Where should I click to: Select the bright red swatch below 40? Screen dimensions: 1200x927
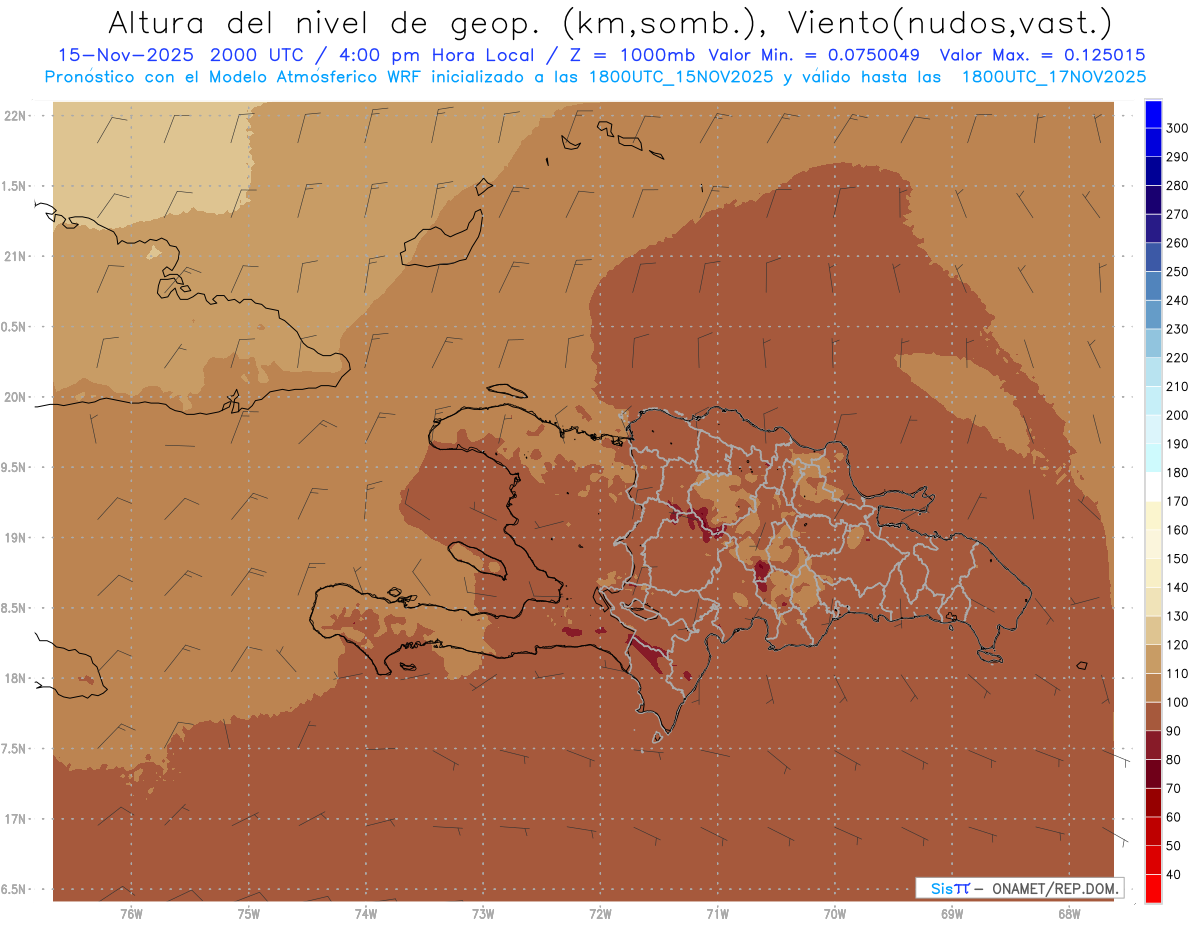tap(1152, 888)
